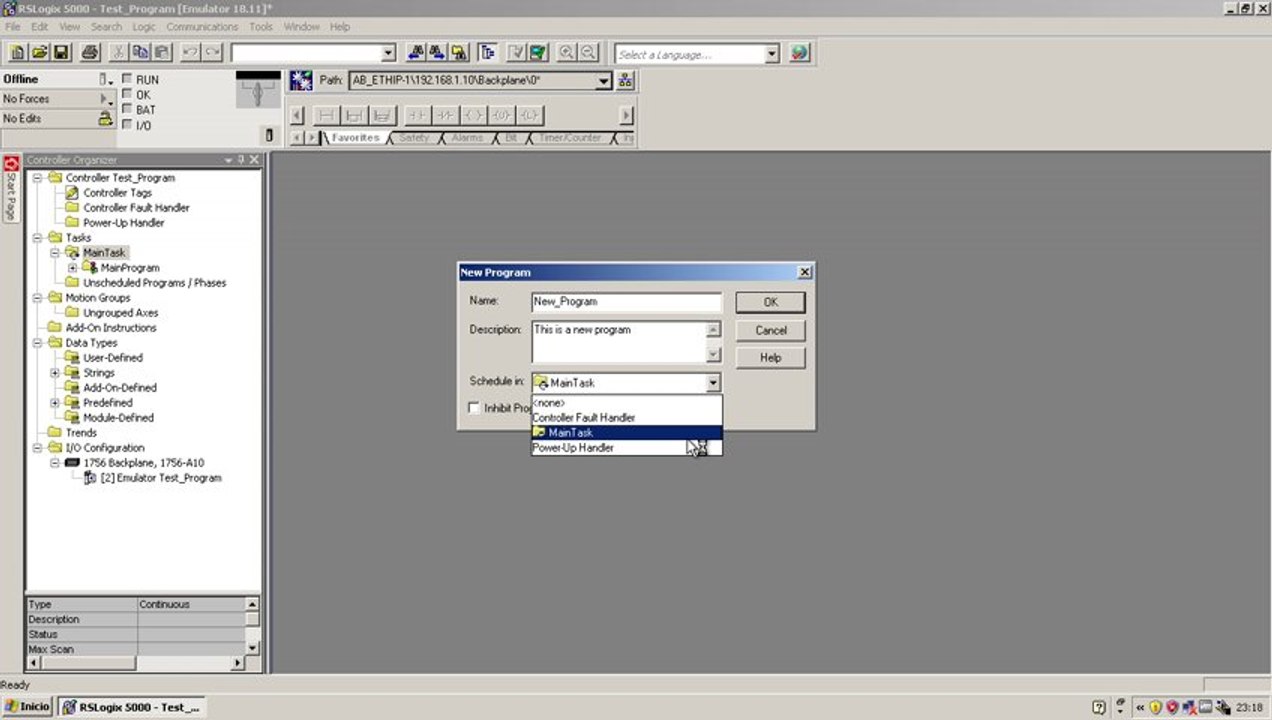Expand the Strings data type node
This screenshot has width=1272, height=720.
(x=56, y=373)
